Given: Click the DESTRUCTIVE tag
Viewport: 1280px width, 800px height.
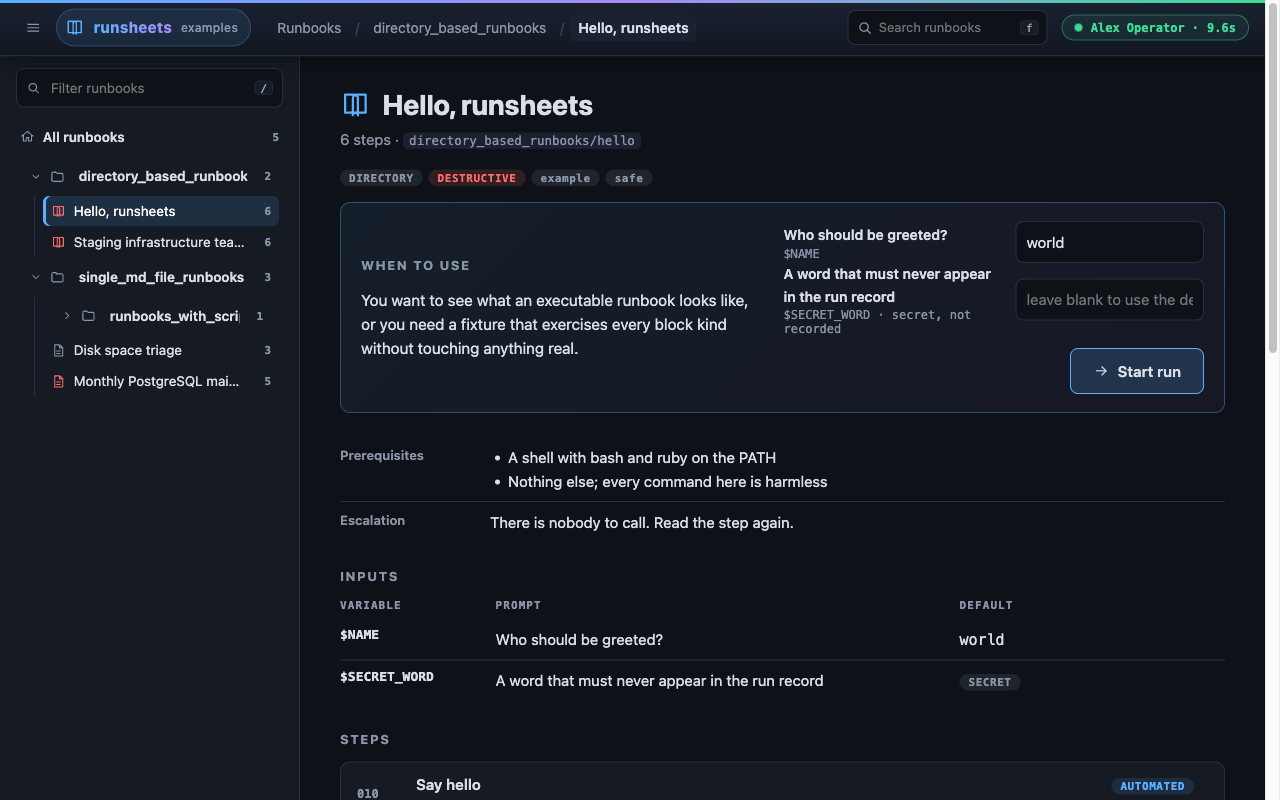Looking at the screenshot, I should click(477, 178).
